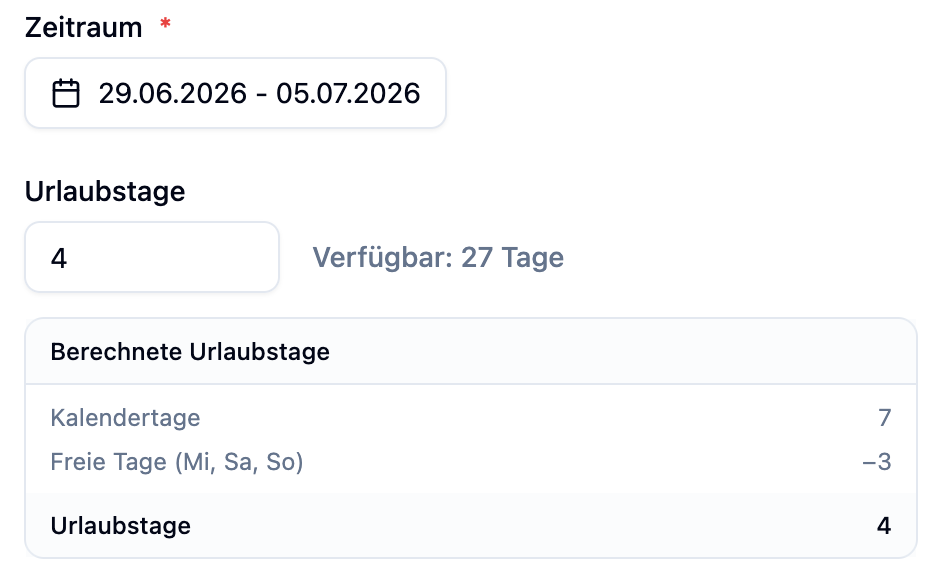Image resolution: width=940 pixels, height=584 pixels.
Task: Click the dash between the two dates
Action: [x=261, y=94]
